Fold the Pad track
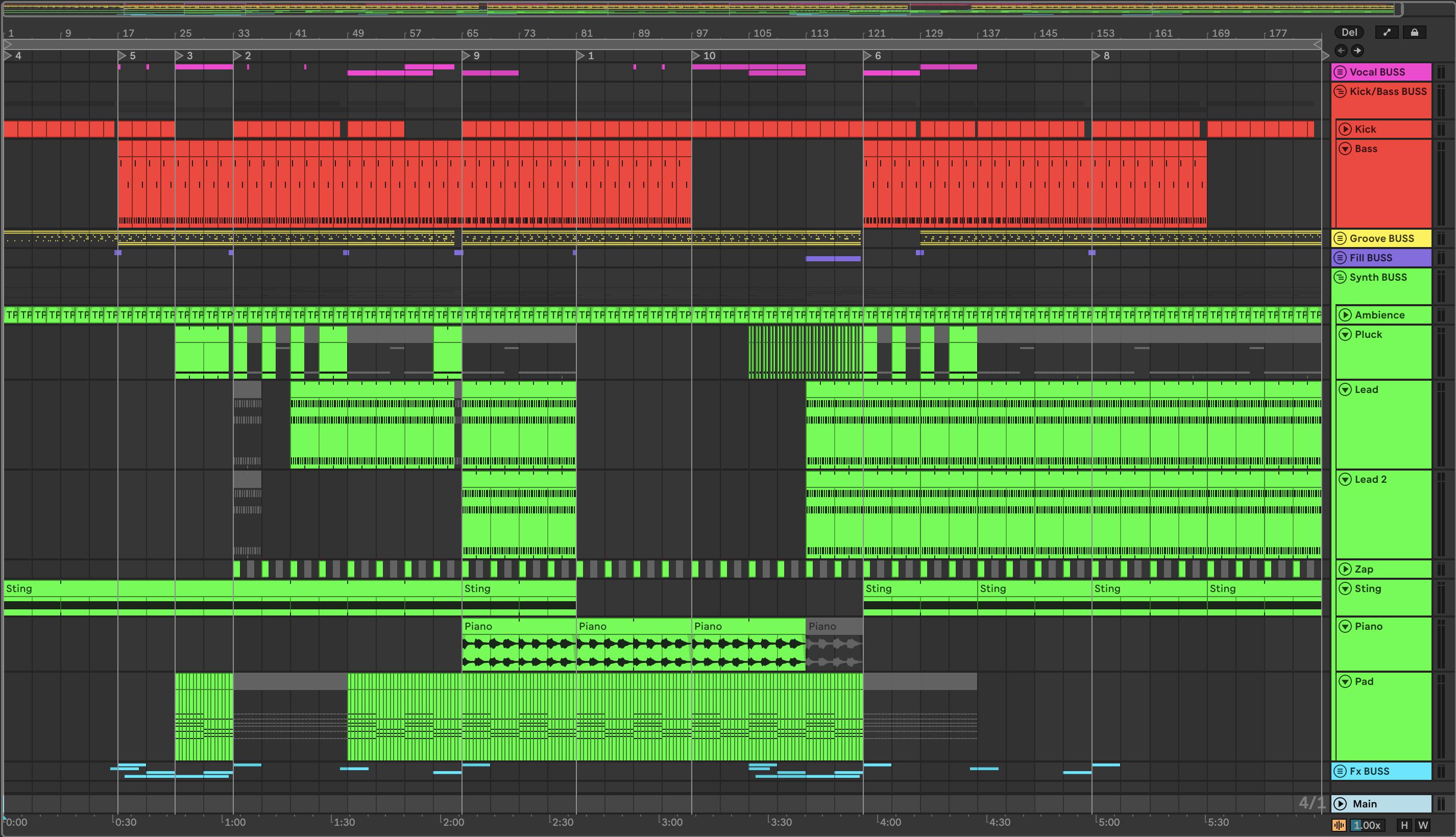Viewport: 1456px width, 837px height. coord(1345,682)
